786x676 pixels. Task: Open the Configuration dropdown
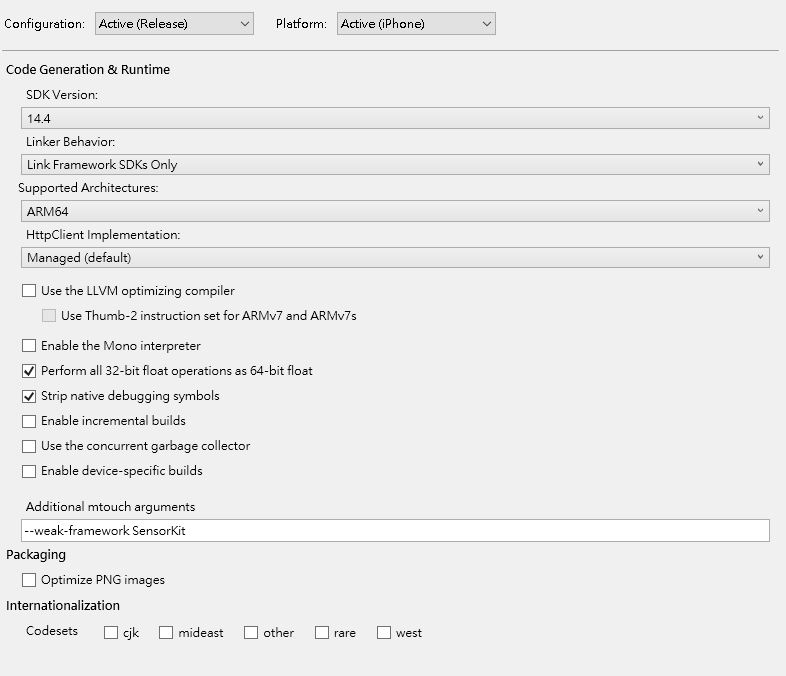(174, 24)
